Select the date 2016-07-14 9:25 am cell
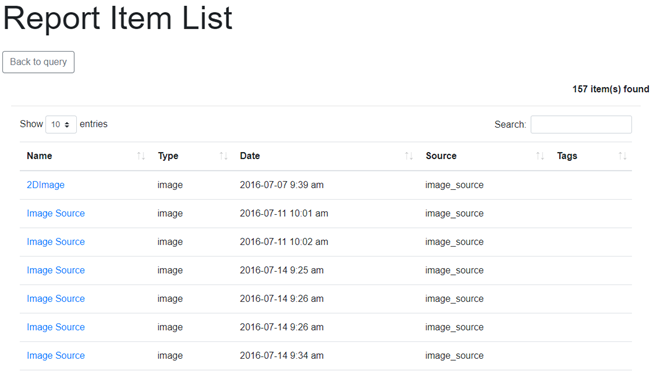Screen dimensions: 650x376 (x=281, y=270)
